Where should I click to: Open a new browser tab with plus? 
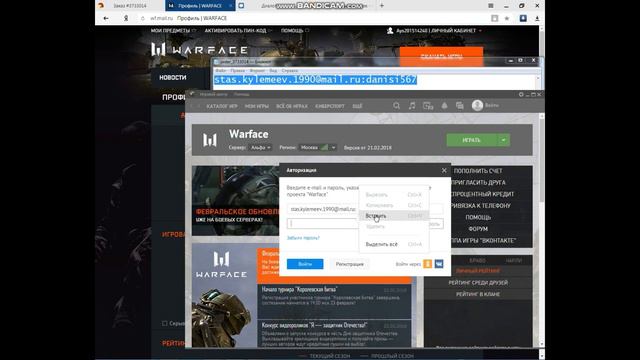382,6
